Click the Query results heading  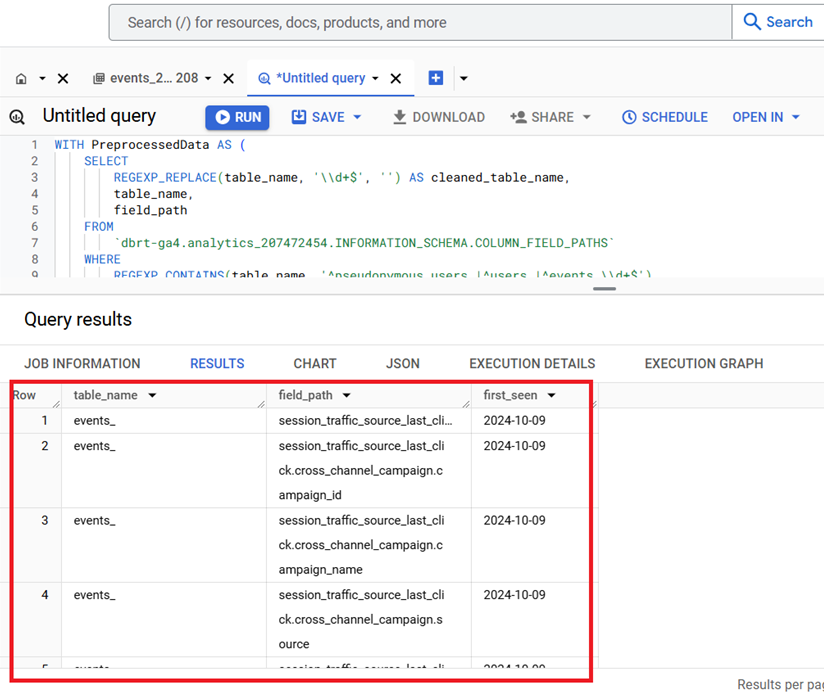point(78,319)
